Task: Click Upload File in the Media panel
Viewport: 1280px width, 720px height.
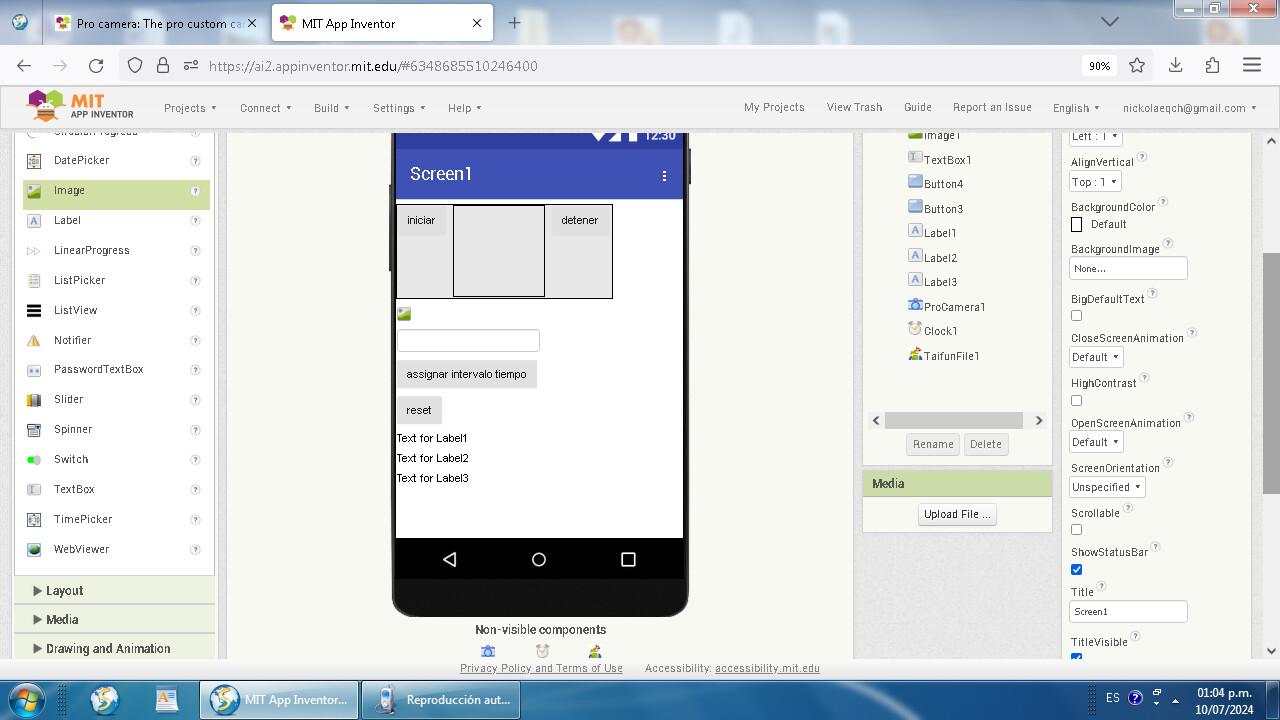Action: coord(956,514)
